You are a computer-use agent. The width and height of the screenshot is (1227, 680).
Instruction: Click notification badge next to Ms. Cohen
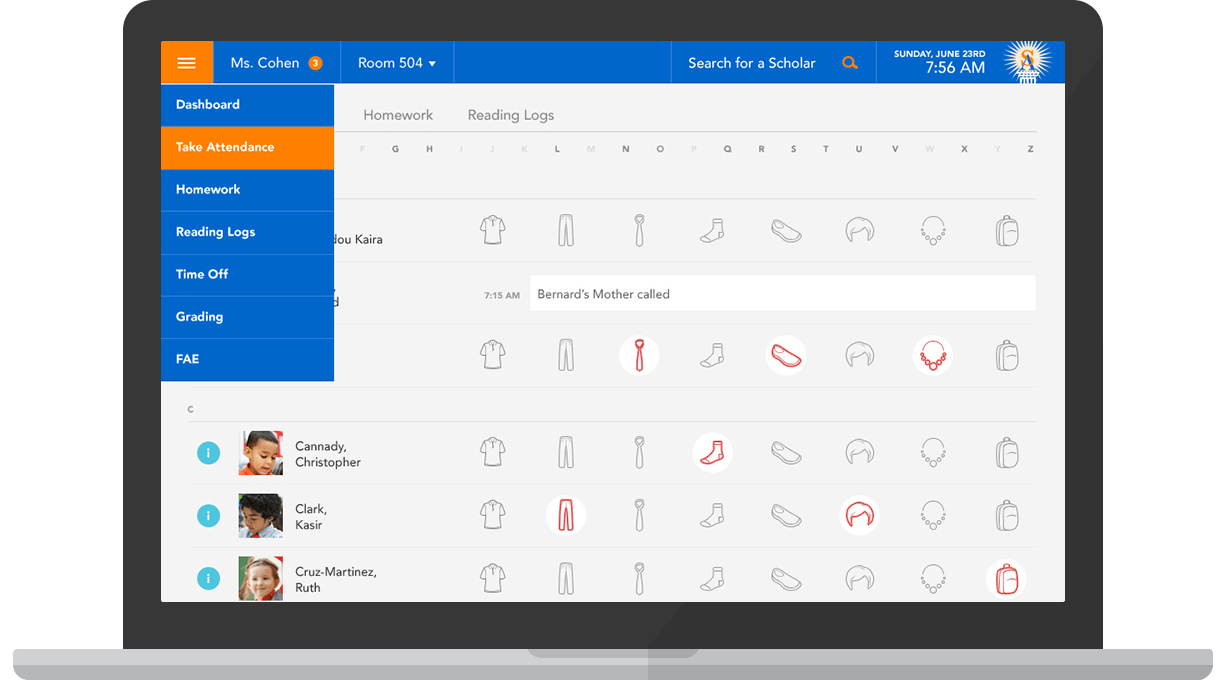click(x=315, y=63)
